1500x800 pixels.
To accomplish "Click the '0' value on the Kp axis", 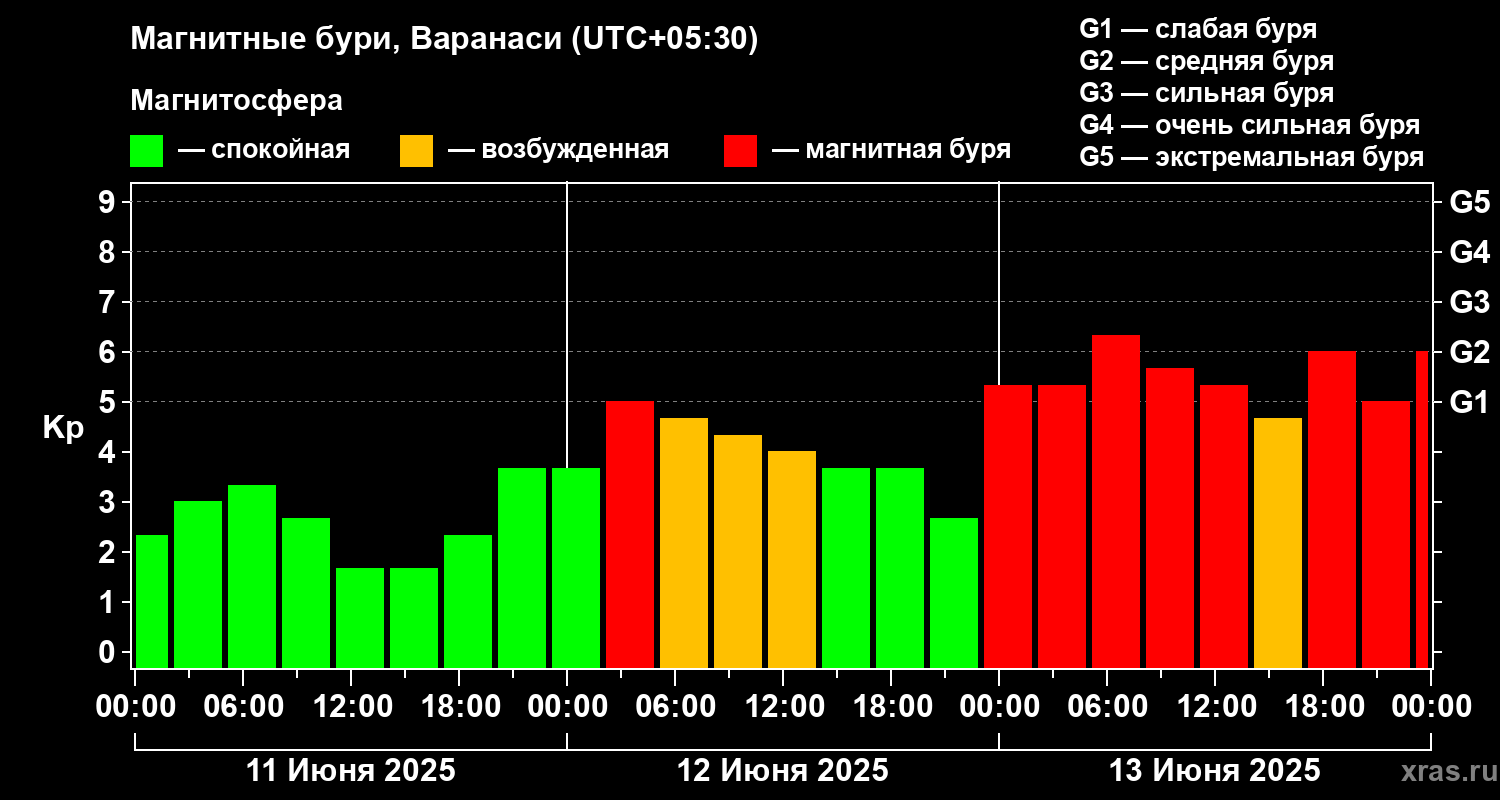I will tap(109, 652).
